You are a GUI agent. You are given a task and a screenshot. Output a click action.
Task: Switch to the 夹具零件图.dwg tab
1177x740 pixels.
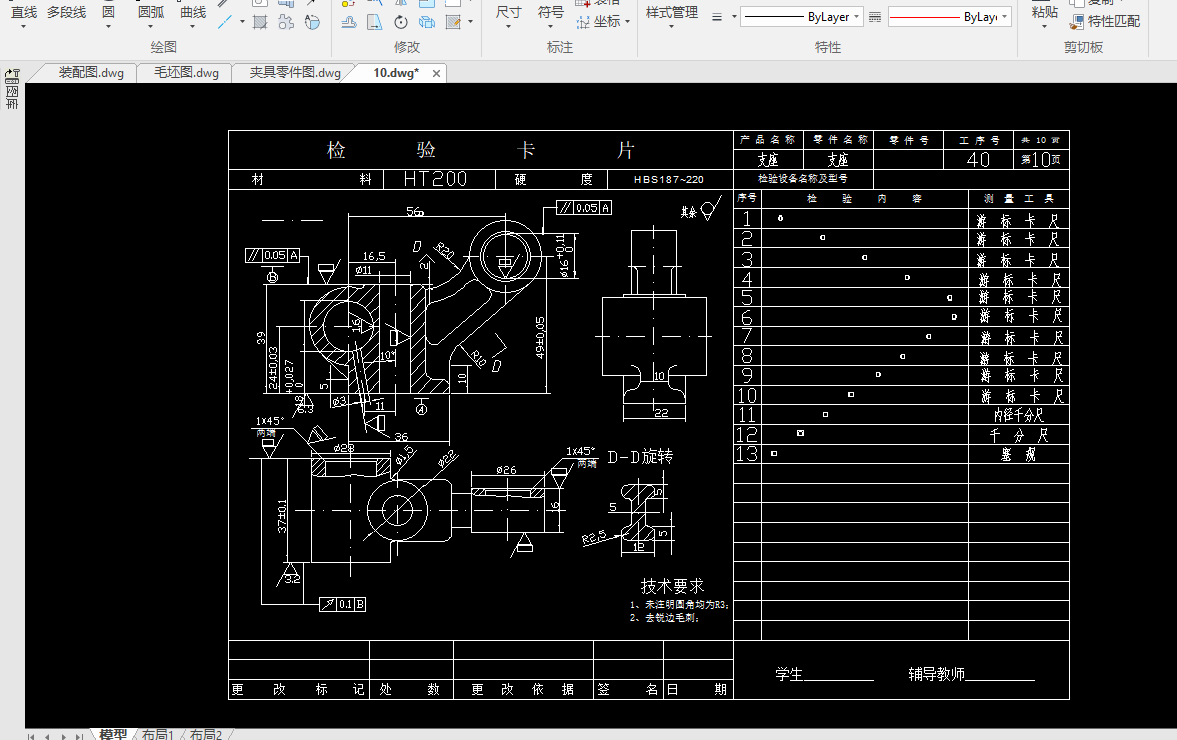click(x=295, y=73)
